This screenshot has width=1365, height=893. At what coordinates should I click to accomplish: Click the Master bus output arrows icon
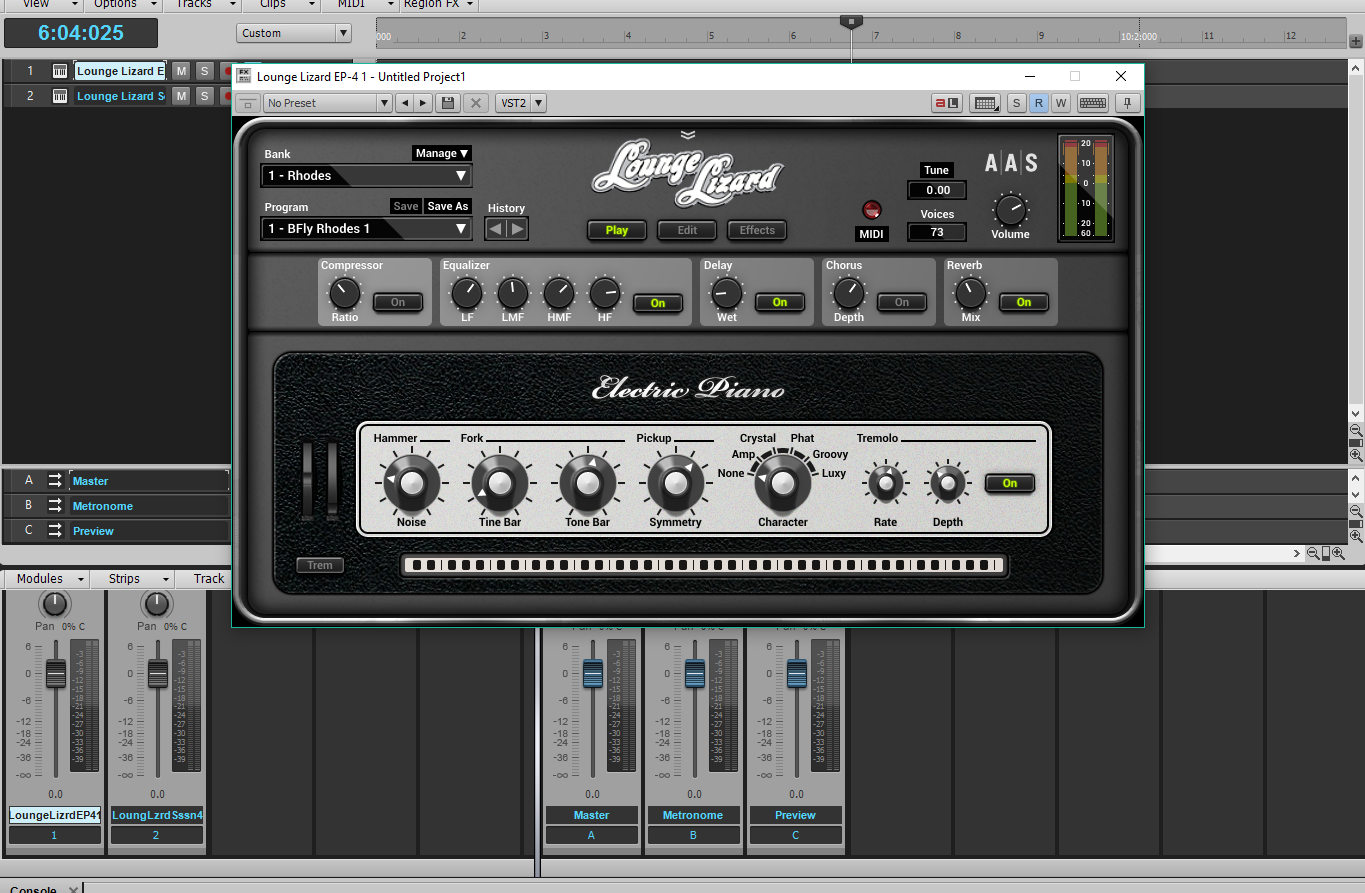tap(55, 481)
